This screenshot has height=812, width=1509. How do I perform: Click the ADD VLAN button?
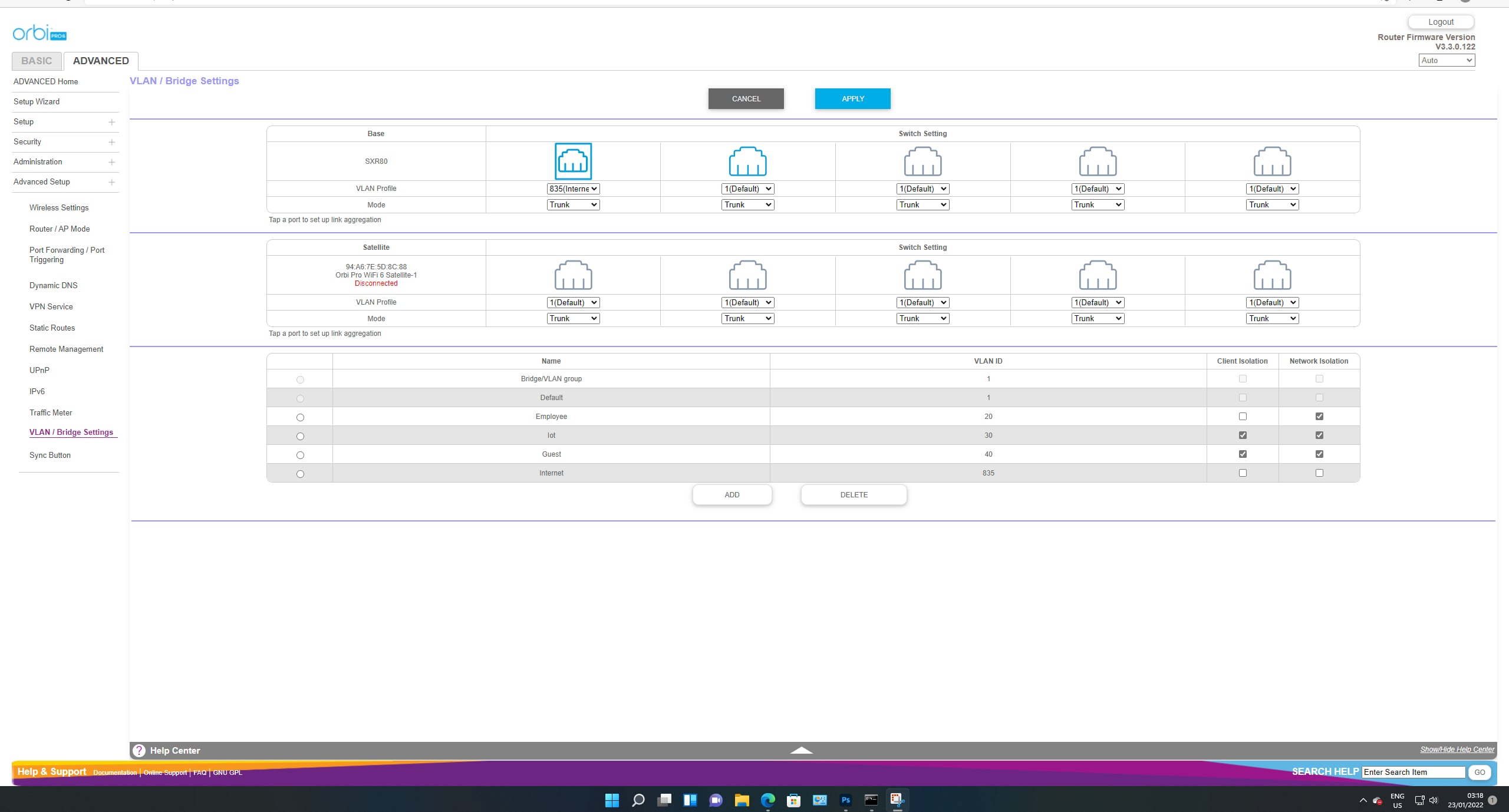(x=732, y=494)
